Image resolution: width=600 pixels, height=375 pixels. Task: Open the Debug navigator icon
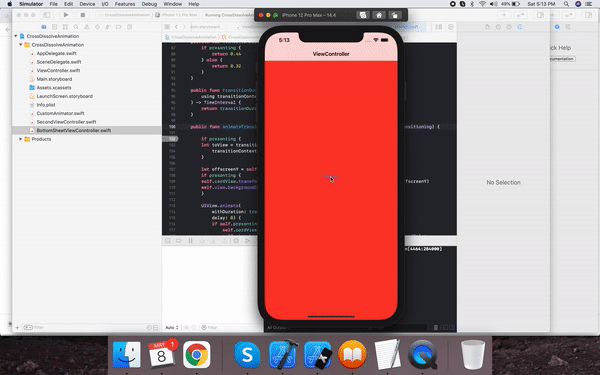[108, 27]
